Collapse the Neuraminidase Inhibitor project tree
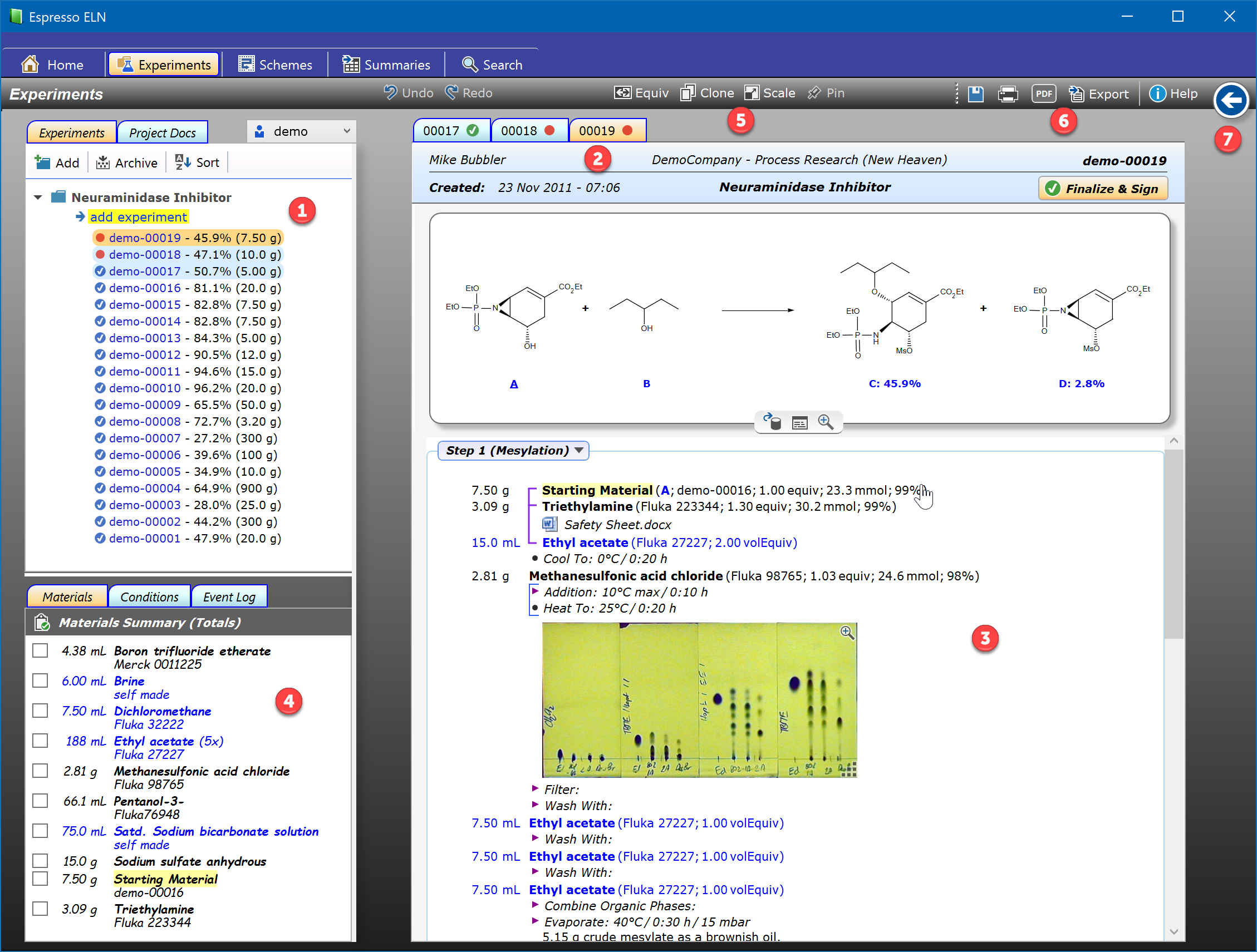Viewport: 1257px width, 952px height. [x=38, y=198]
